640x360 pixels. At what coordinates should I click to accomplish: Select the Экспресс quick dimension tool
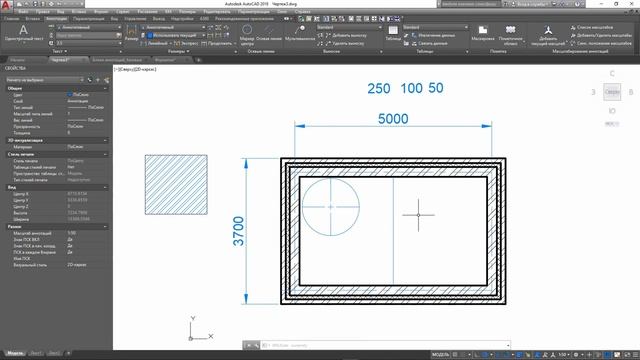[x=186, y=43]
